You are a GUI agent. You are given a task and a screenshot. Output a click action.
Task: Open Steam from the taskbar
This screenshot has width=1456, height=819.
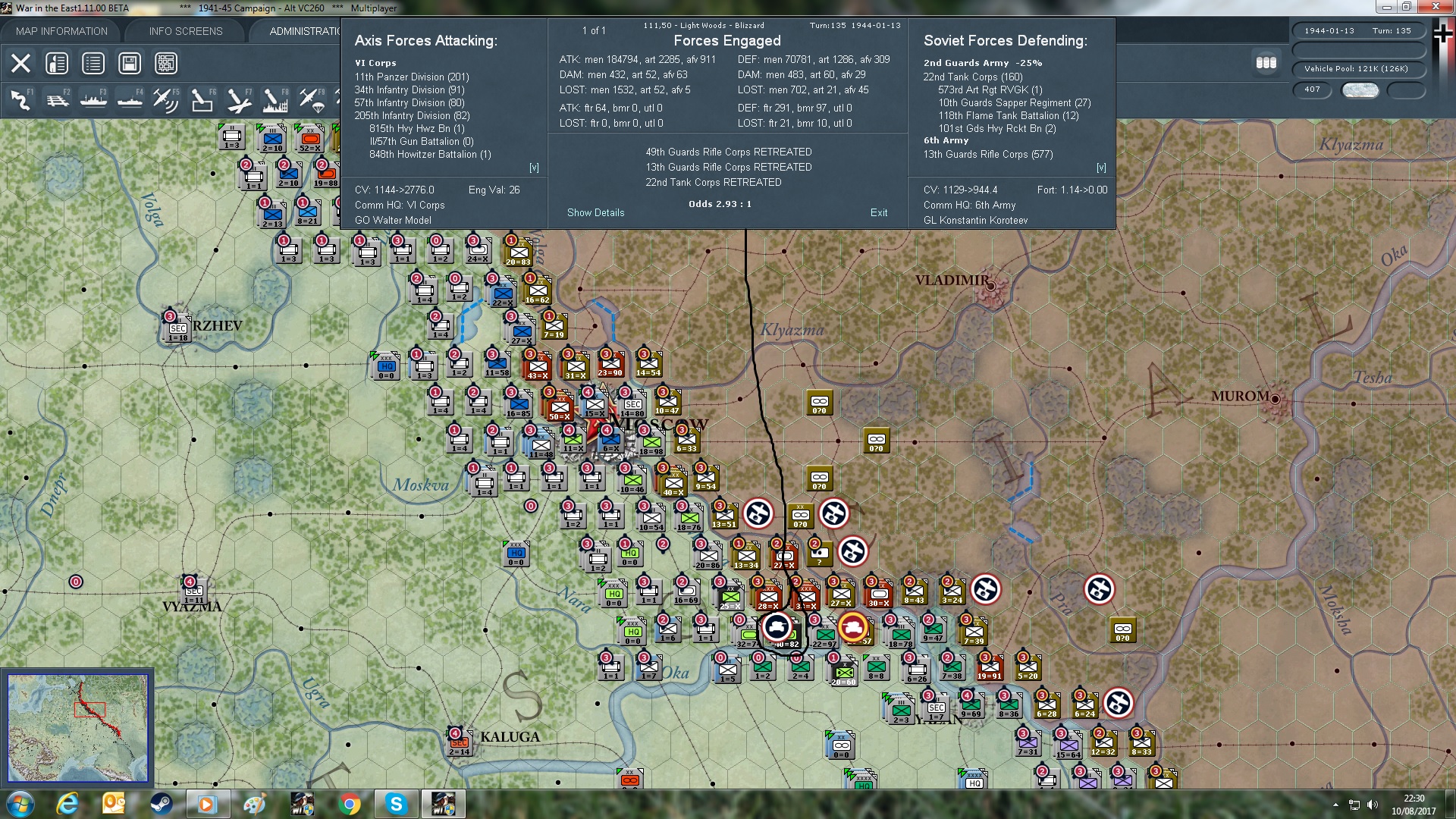161,804
